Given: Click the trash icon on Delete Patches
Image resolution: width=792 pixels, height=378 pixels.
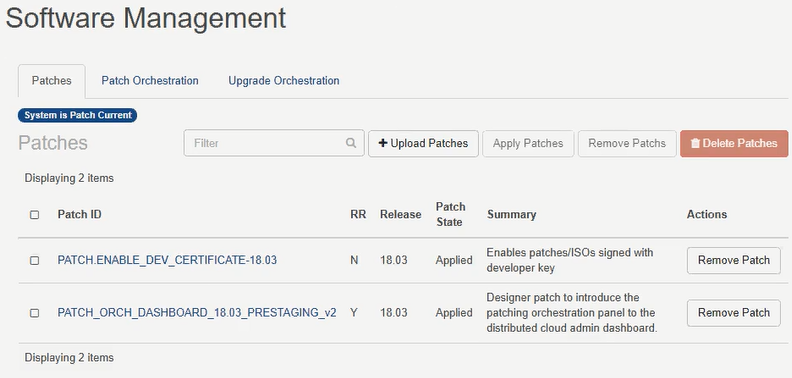Looking at the screenshot, I should point(695,144).
